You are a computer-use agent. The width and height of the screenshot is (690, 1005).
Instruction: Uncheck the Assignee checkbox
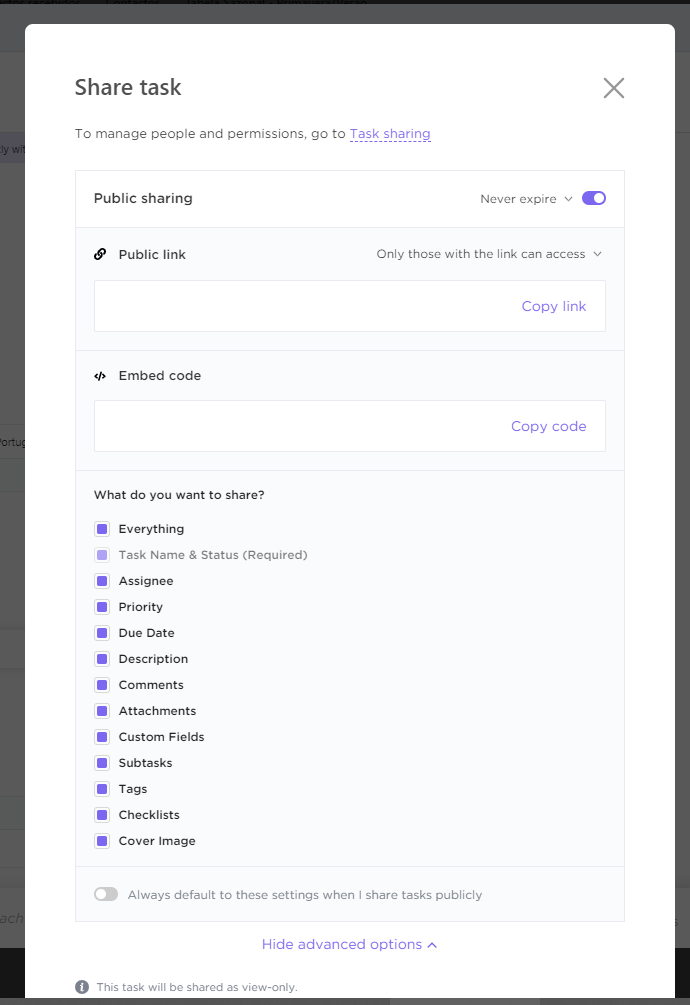click(x=102, y=581)
